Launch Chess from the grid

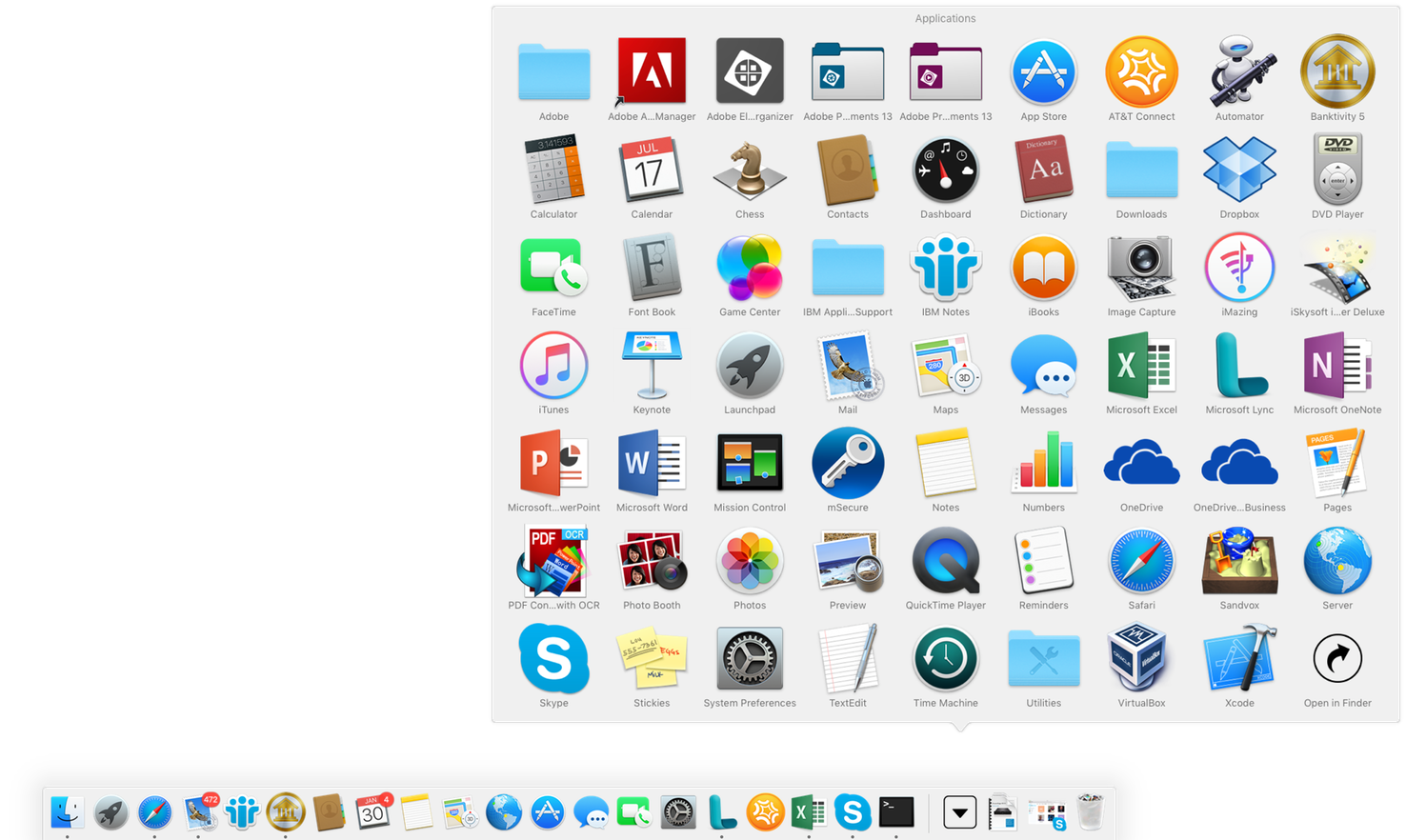pos(750,170)
